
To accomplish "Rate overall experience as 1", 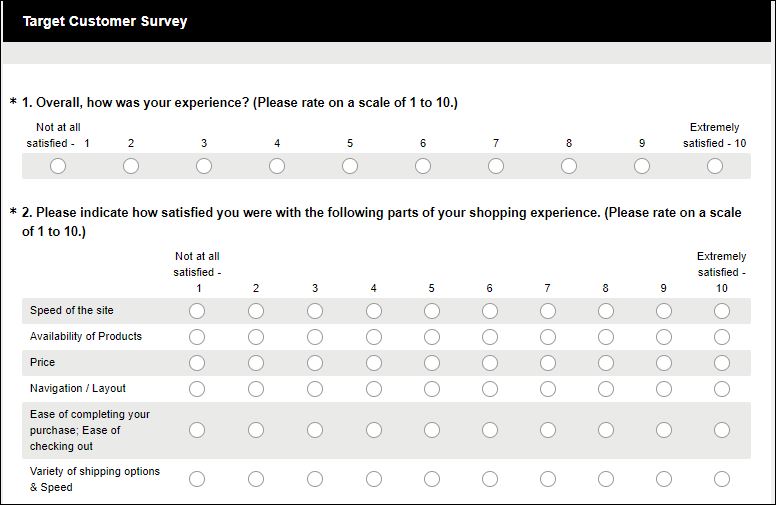I will (58, 166).
